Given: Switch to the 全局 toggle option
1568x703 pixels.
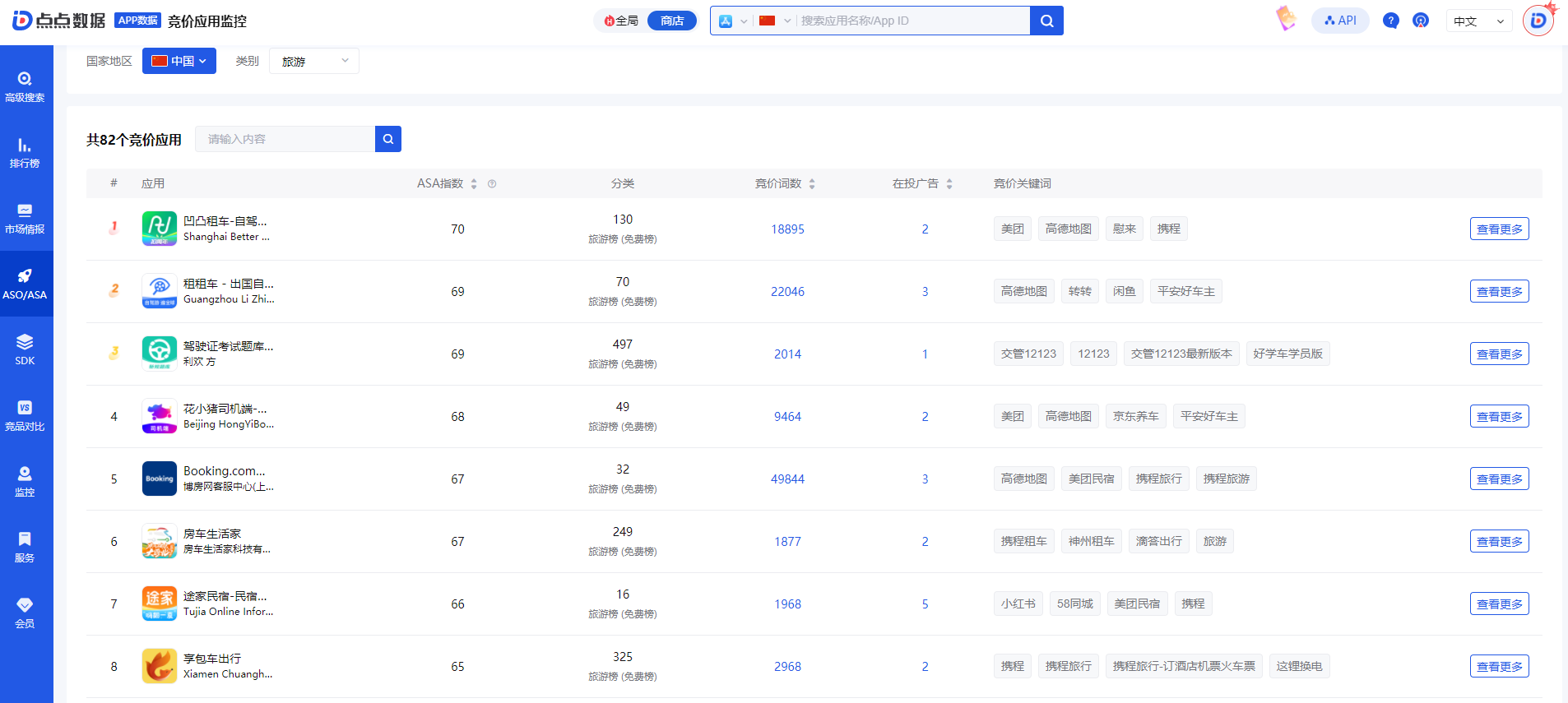Looking at the screenshot, I should [622, 21].
